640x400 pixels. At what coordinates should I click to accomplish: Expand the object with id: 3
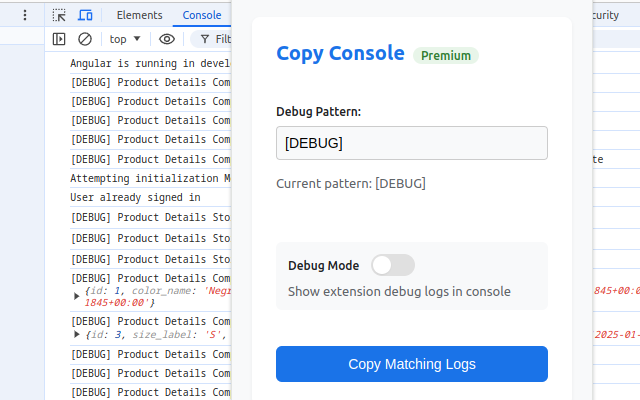pyautogui.click(x=78, y=335)
